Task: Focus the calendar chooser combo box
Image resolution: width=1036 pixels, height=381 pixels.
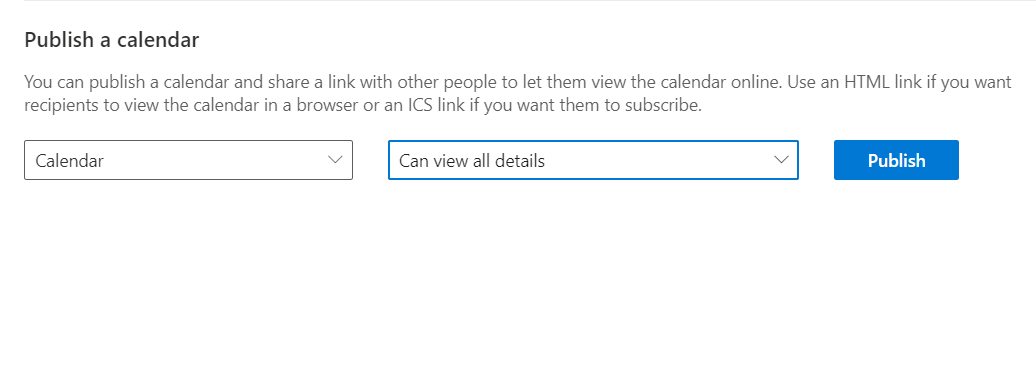Action: (x=188, y=160)
